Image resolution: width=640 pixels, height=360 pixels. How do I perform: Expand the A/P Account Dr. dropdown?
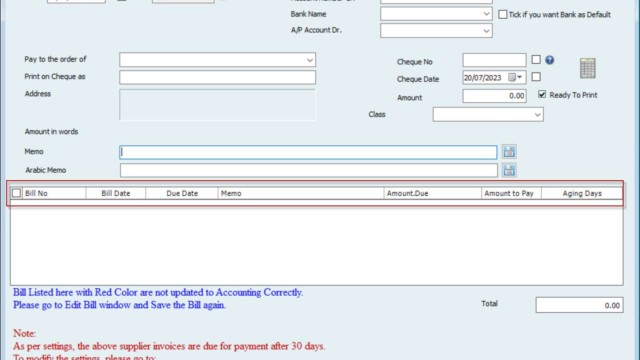tap(486, 31)
